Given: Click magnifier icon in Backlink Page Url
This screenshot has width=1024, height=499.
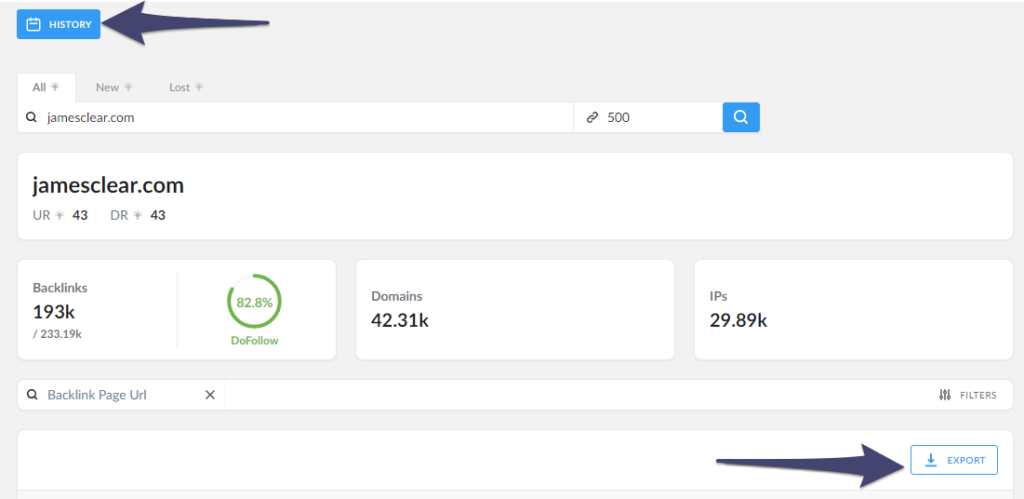Looking at the screenshot, I should pos(31,394).
